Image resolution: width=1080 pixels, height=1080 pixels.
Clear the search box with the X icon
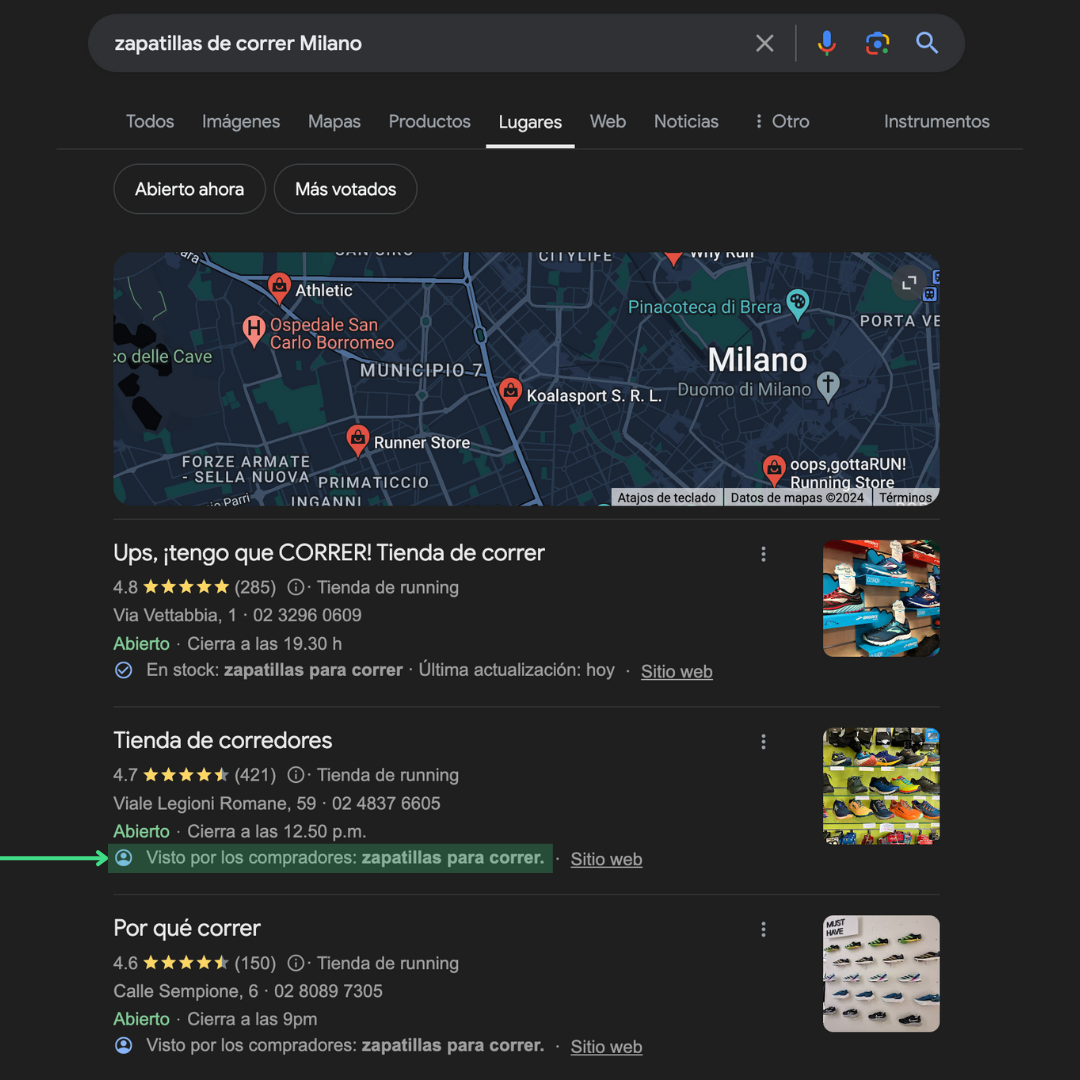point(764,43)
